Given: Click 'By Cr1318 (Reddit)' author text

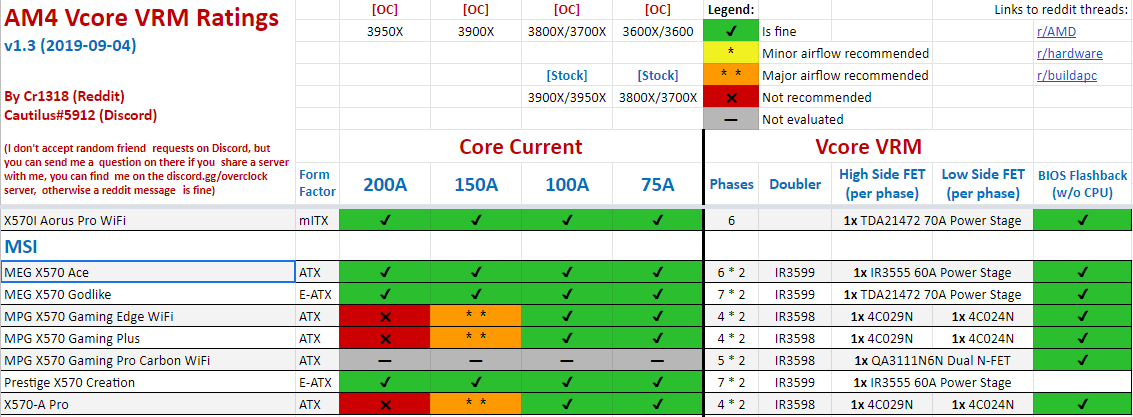Looking at the screenshot, I should [64, 95].
